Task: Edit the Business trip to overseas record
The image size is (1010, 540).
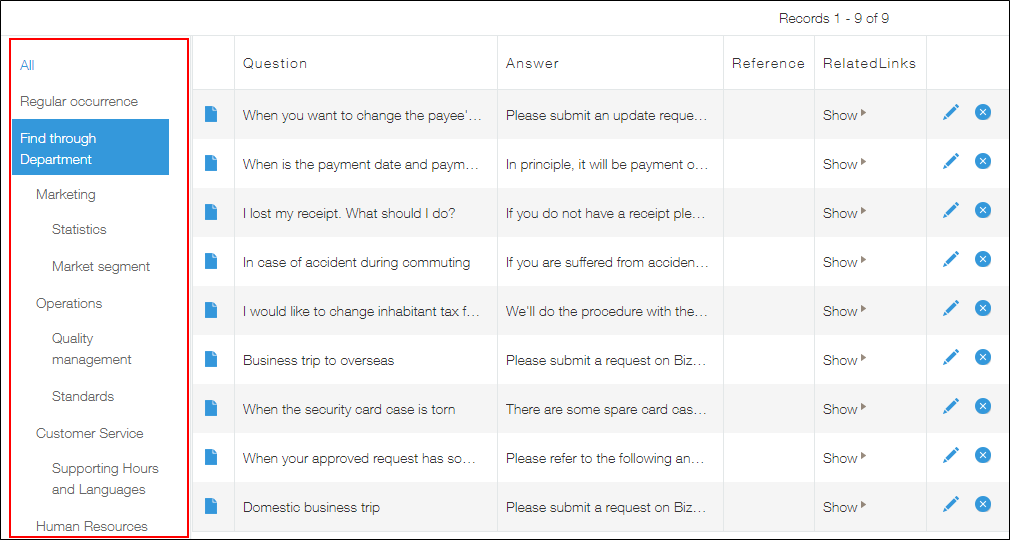Action: tap(951, 357)
